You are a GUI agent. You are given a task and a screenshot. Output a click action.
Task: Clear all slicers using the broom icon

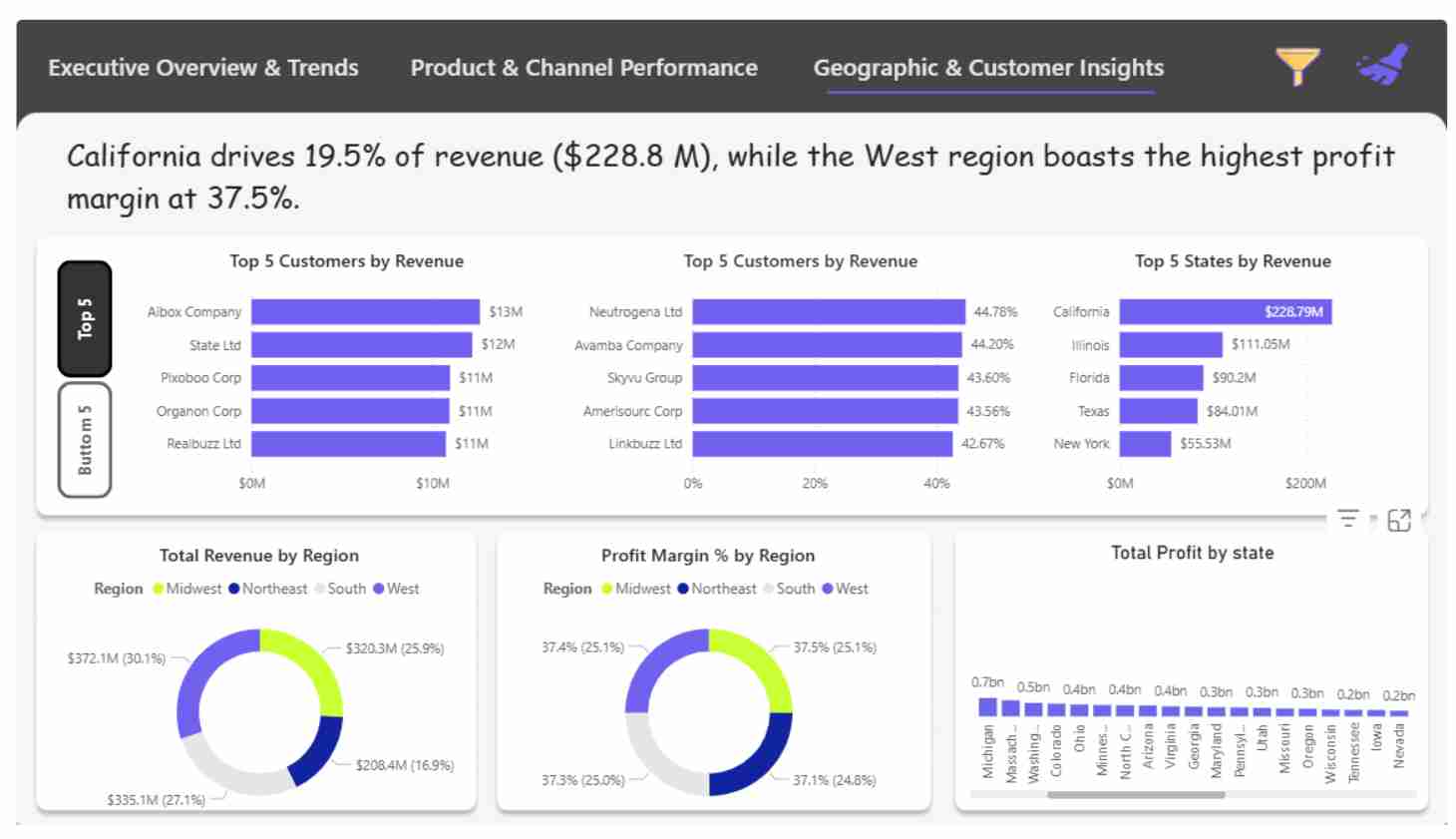[1380, 65]
